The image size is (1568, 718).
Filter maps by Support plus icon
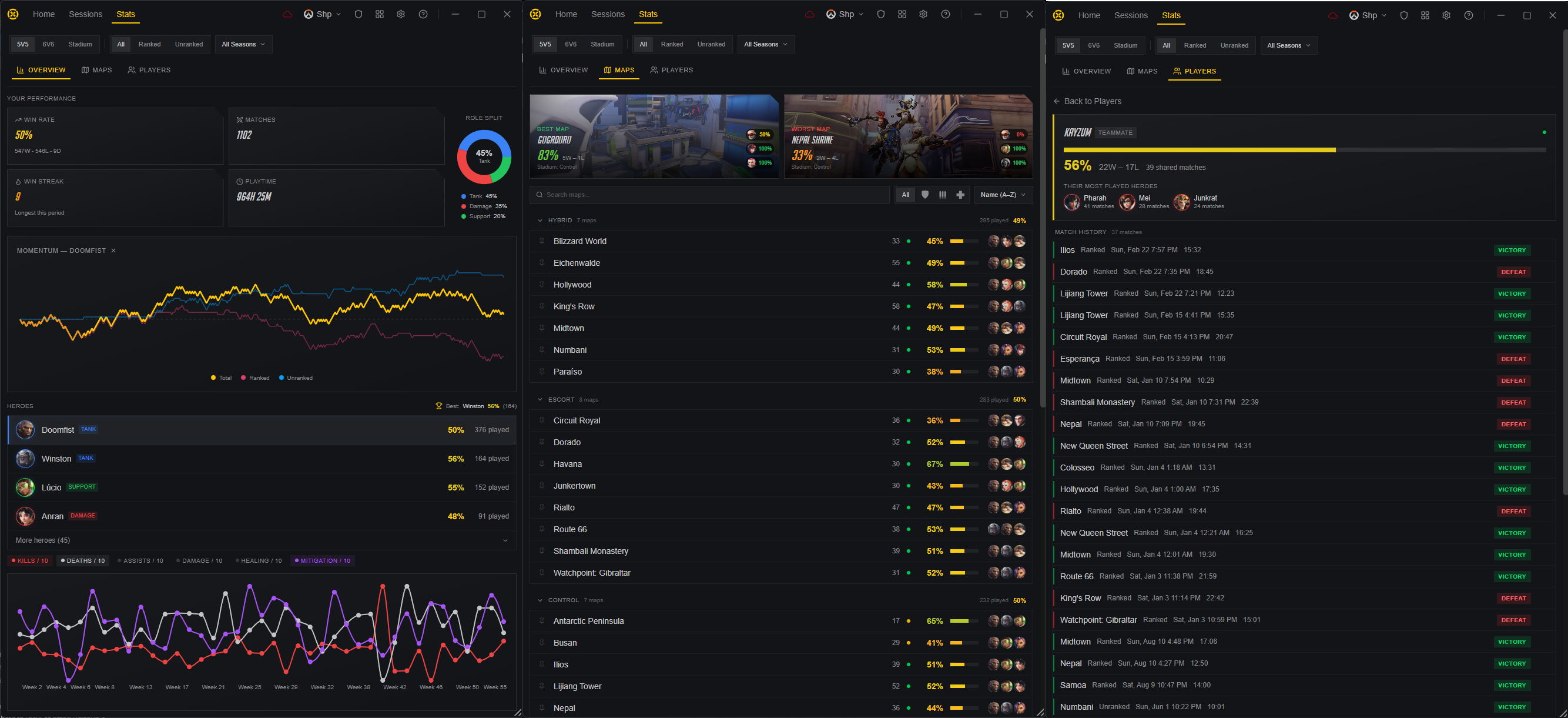pyautogui.click(x=960, y=195)
